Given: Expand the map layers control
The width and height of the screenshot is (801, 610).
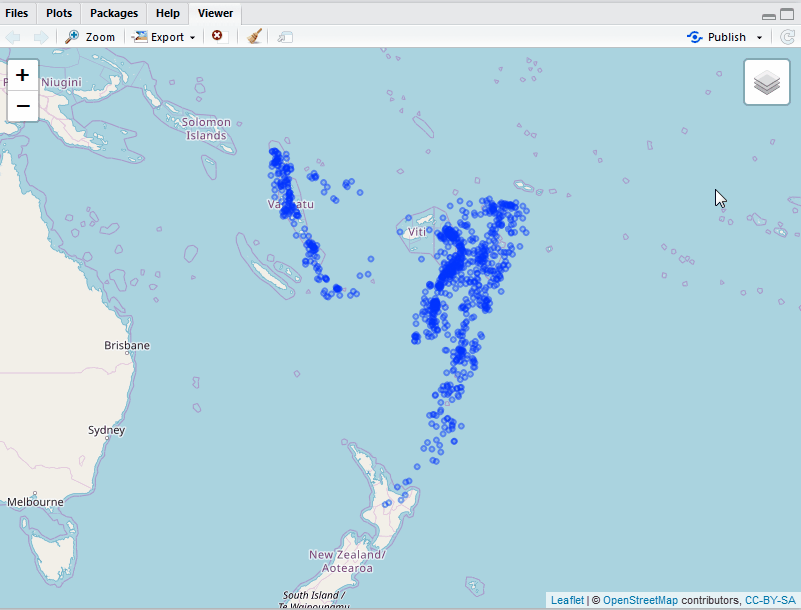Looking at the screenshot, I should point(766,81).
